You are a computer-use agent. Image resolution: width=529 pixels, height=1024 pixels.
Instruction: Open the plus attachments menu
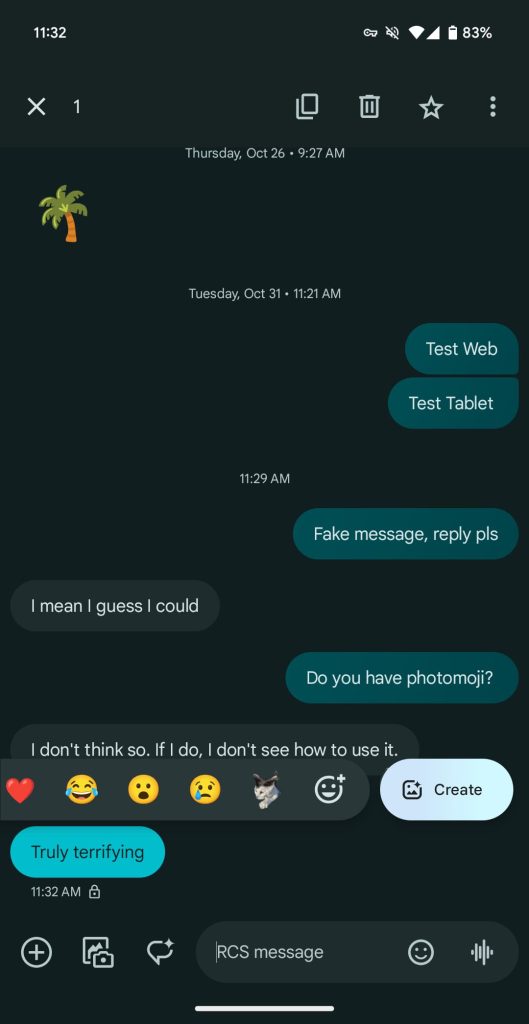coord(37,952)
